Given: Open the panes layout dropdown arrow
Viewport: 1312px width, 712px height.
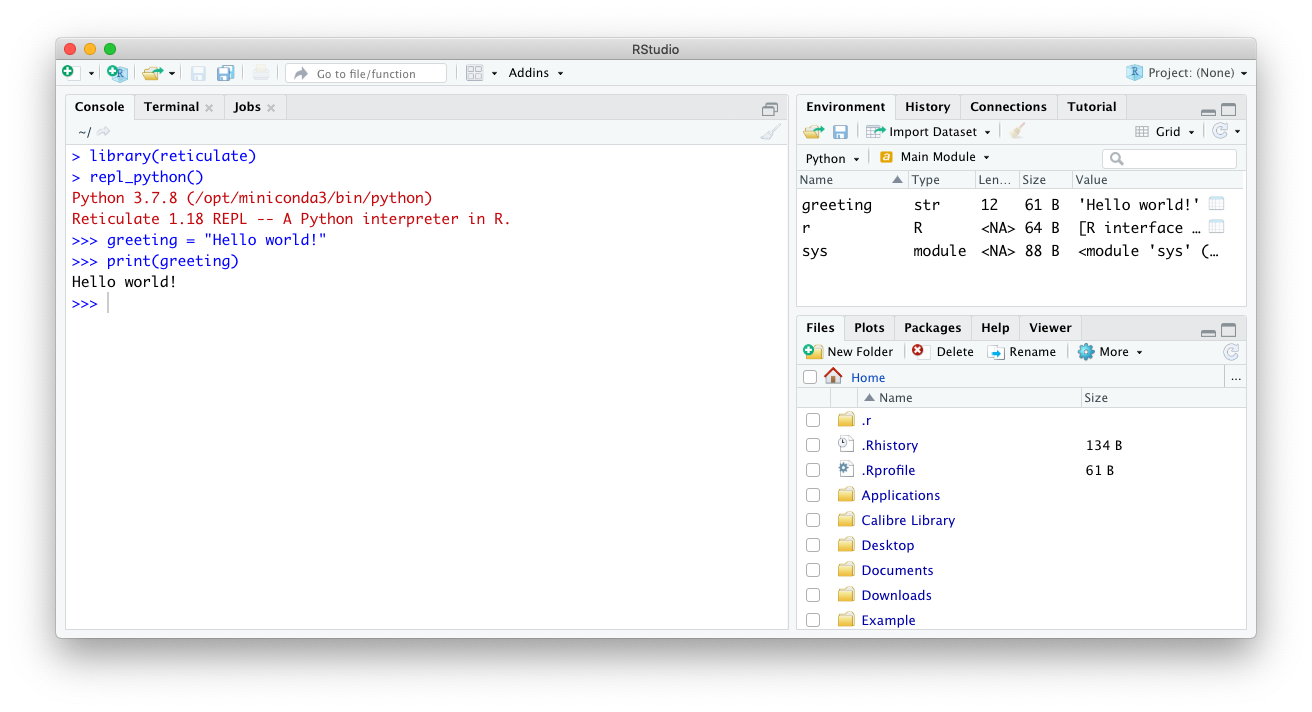Looking at the screenshot, I should point(494,73).
